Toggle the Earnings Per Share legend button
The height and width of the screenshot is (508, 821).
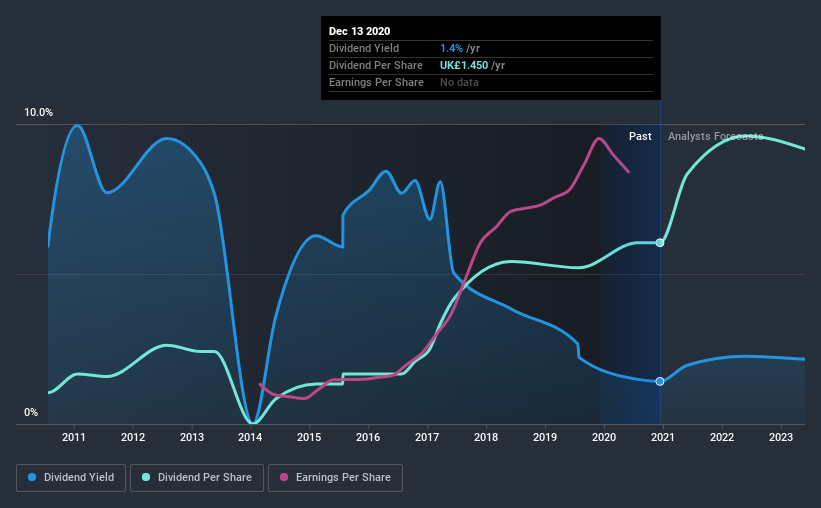(x=336, y=478)
